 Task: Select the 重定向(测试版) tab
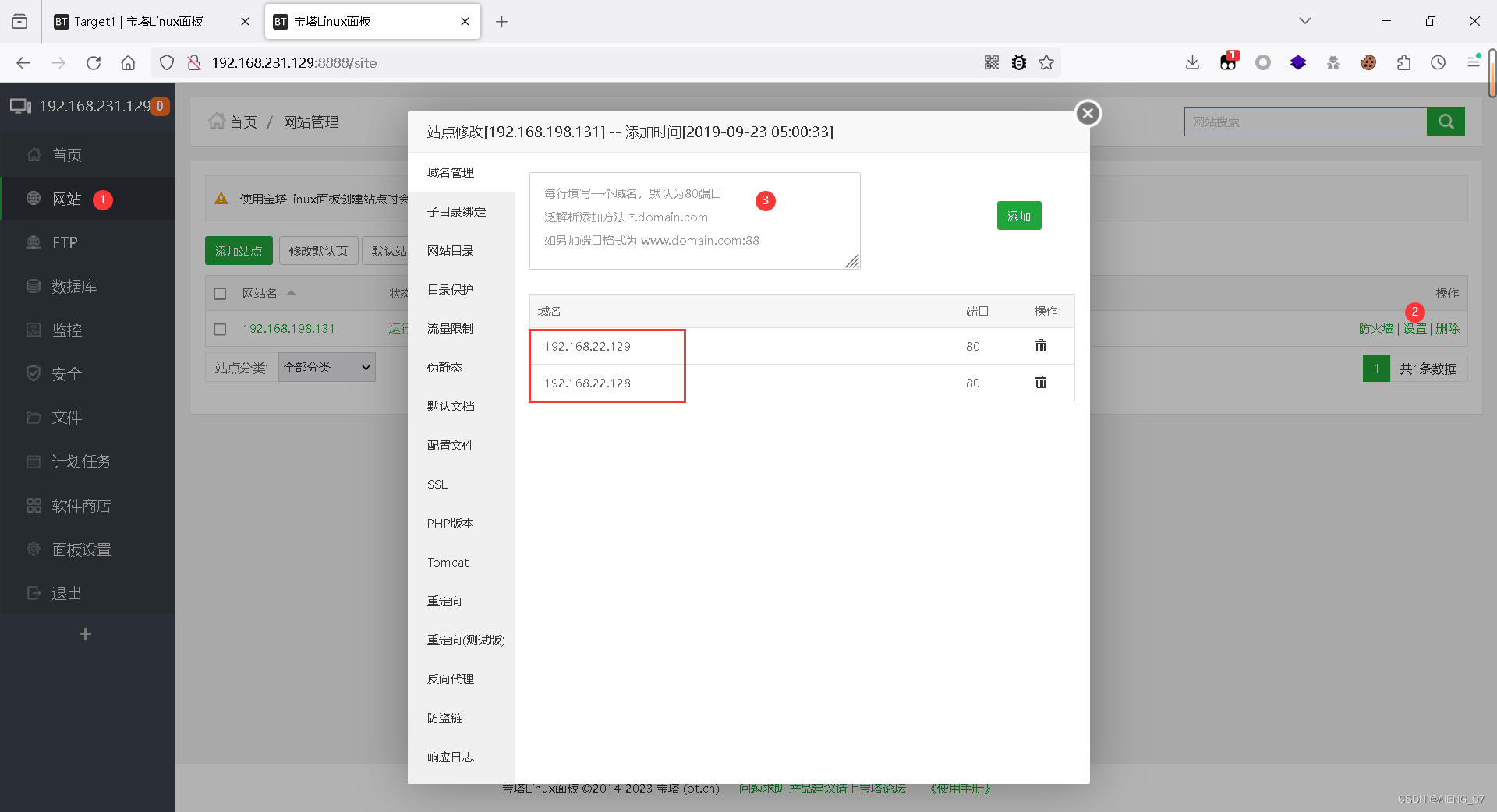click(462, 640)
